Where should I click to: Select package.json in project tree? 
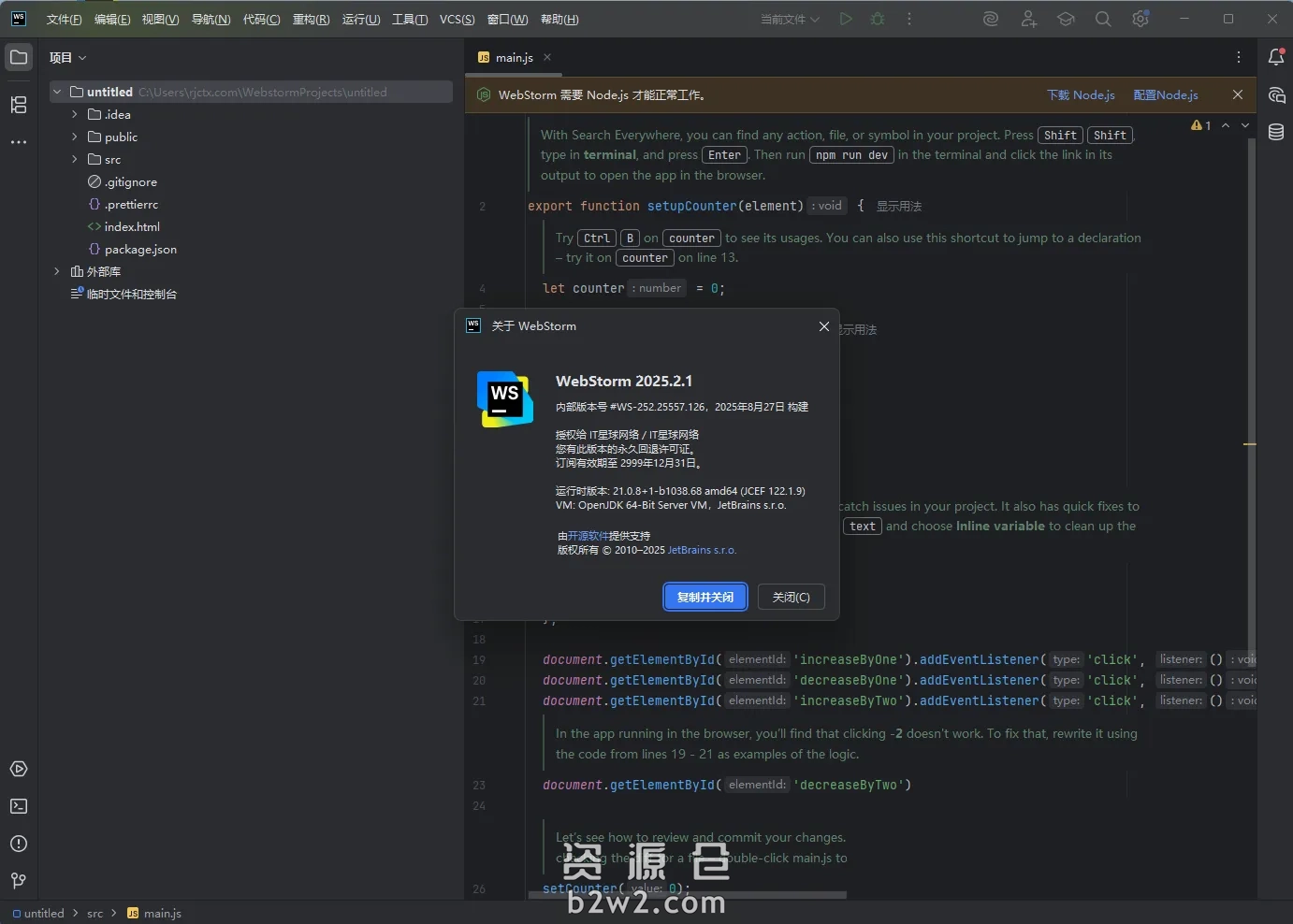(140, 249)
